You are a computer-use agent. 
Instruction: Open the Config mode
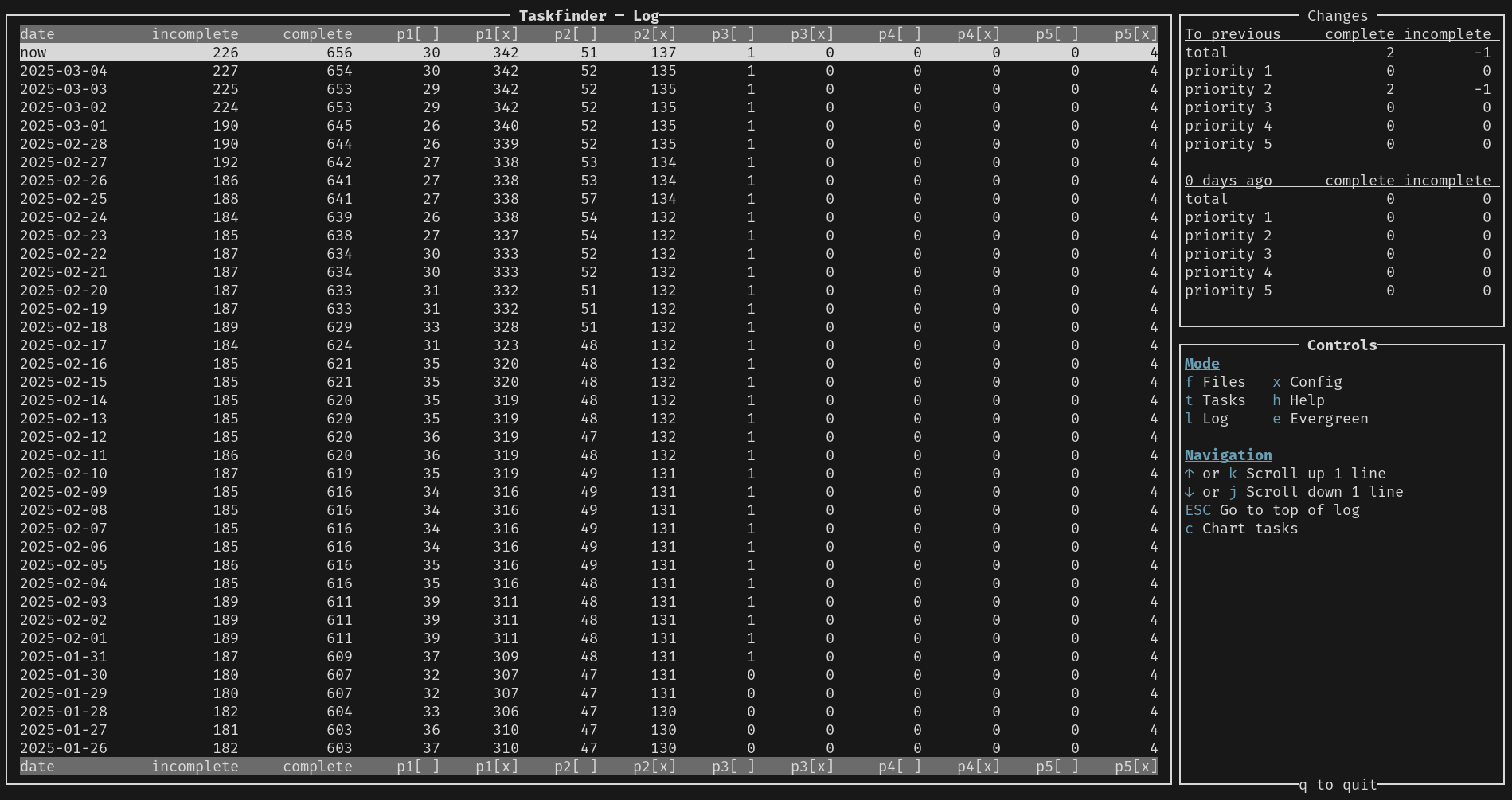(x=1307, y=382)
